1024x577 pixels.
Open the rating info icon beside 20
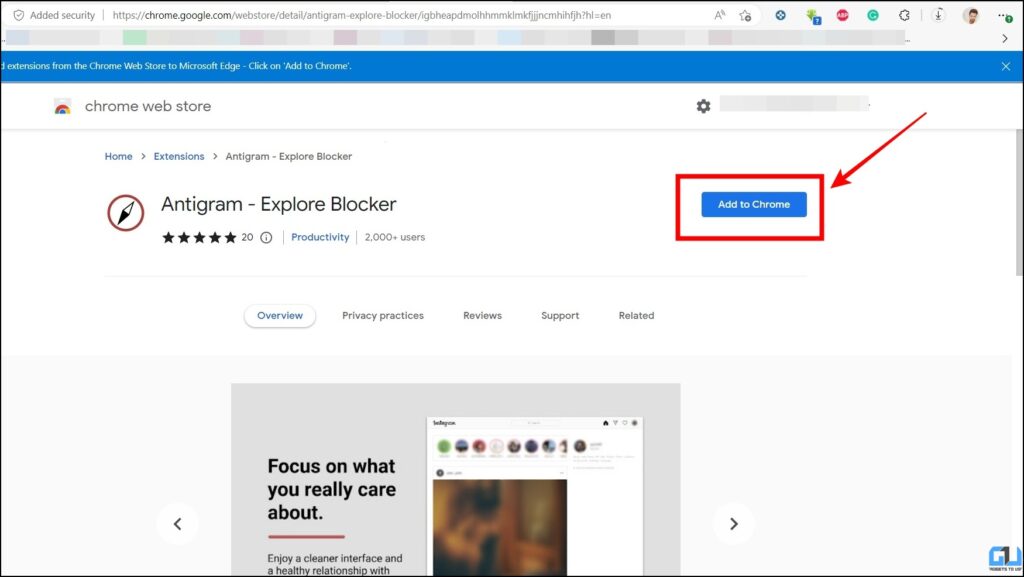pos(266,238)
